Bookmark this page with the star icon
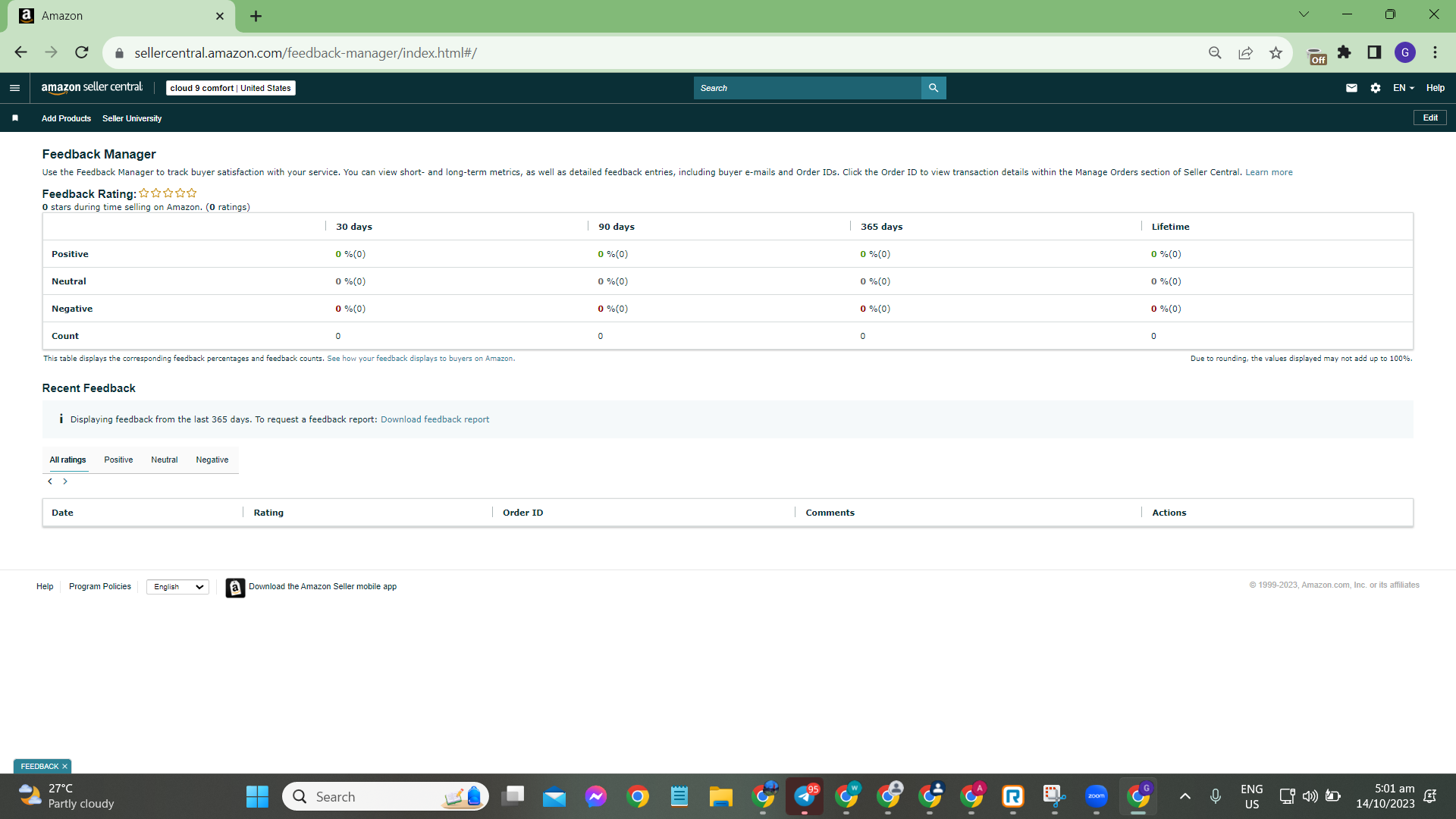Viewport: 1456px width, 819px height. pyautogui.click(x=1276, y=52)
